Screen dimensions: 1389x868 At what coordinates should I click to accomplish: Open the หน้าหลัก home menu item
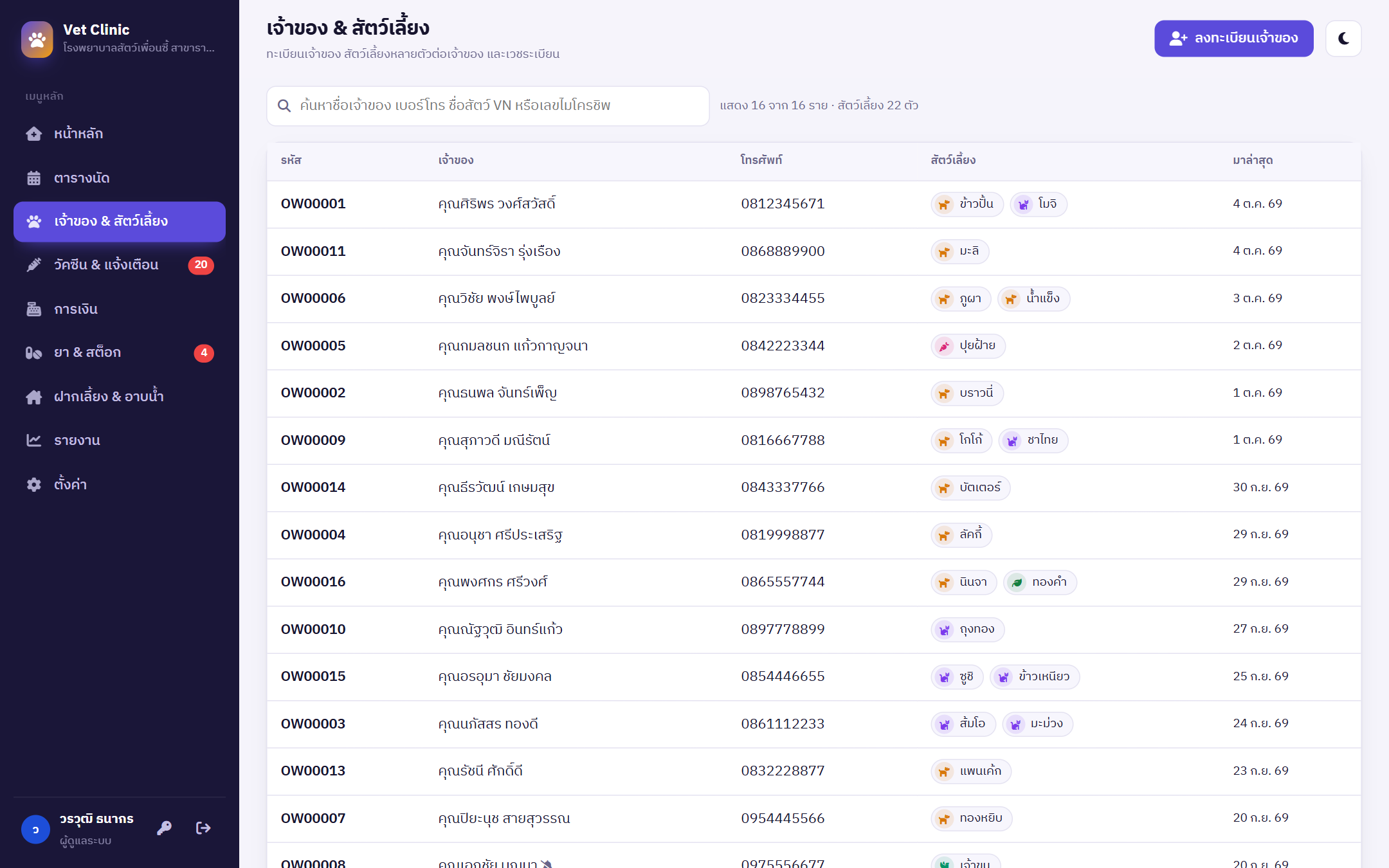[120, 134]
